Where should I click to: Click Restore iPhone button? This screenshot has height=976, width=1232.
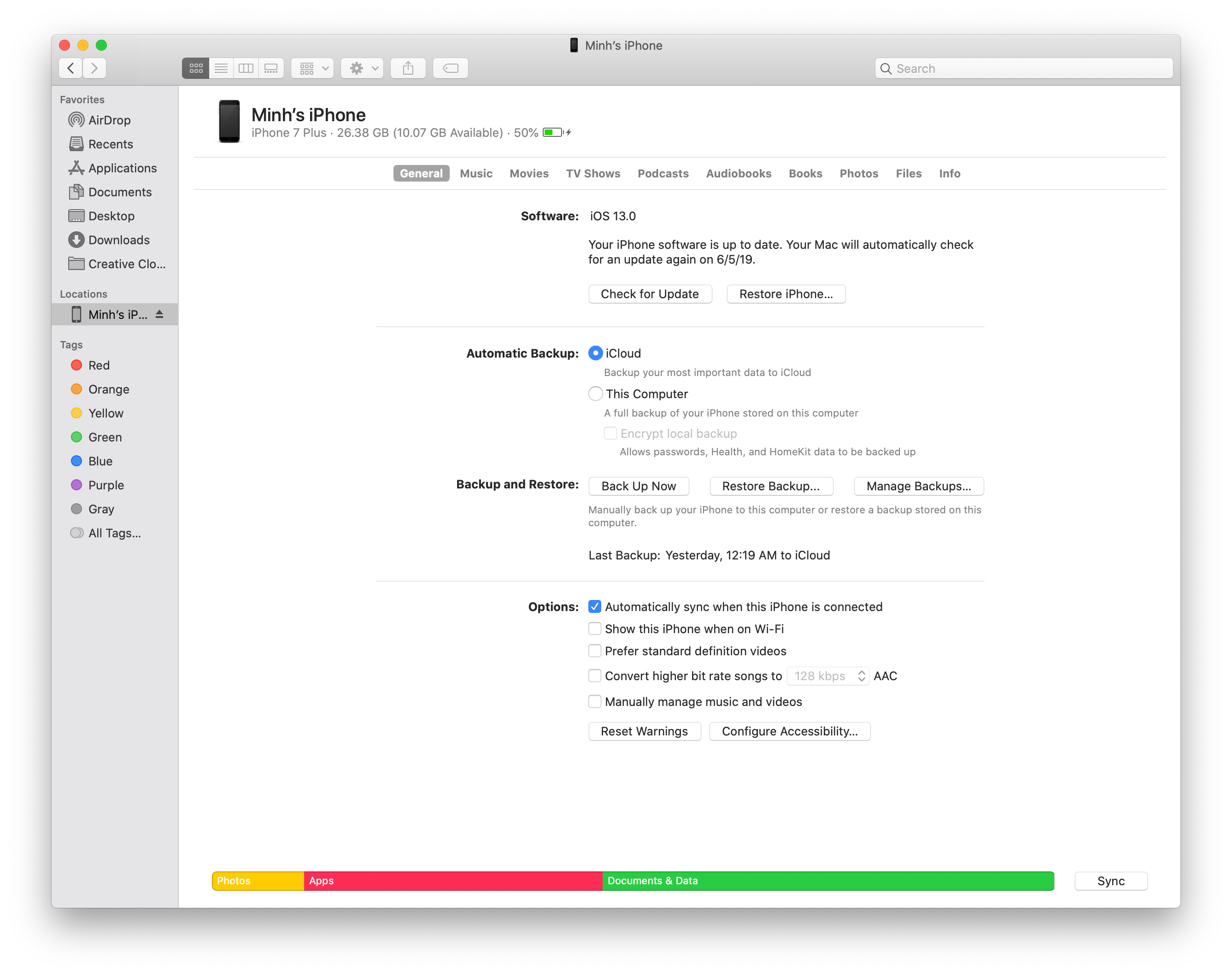pyautogui.click(x=786, y=294)
